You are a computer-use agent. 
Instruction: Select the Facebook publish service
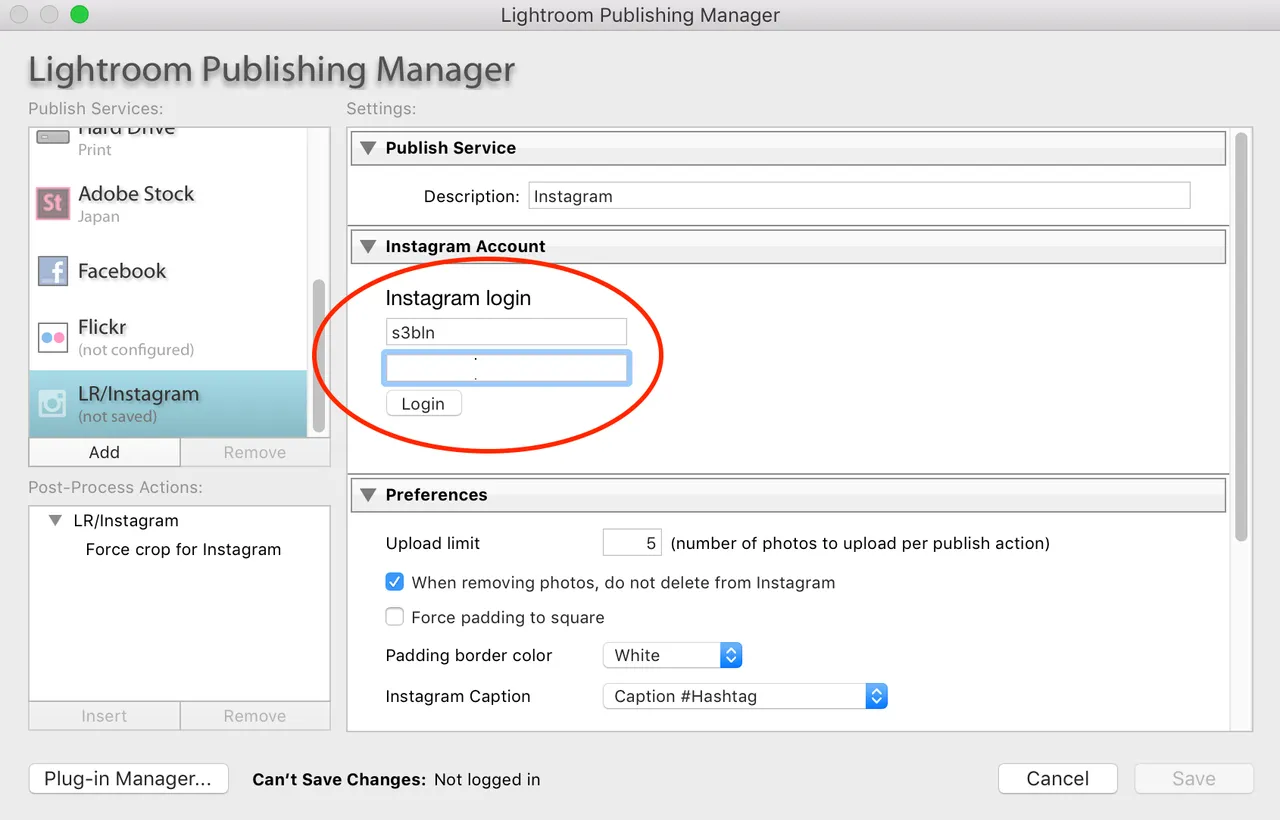(x=168, y=271)
